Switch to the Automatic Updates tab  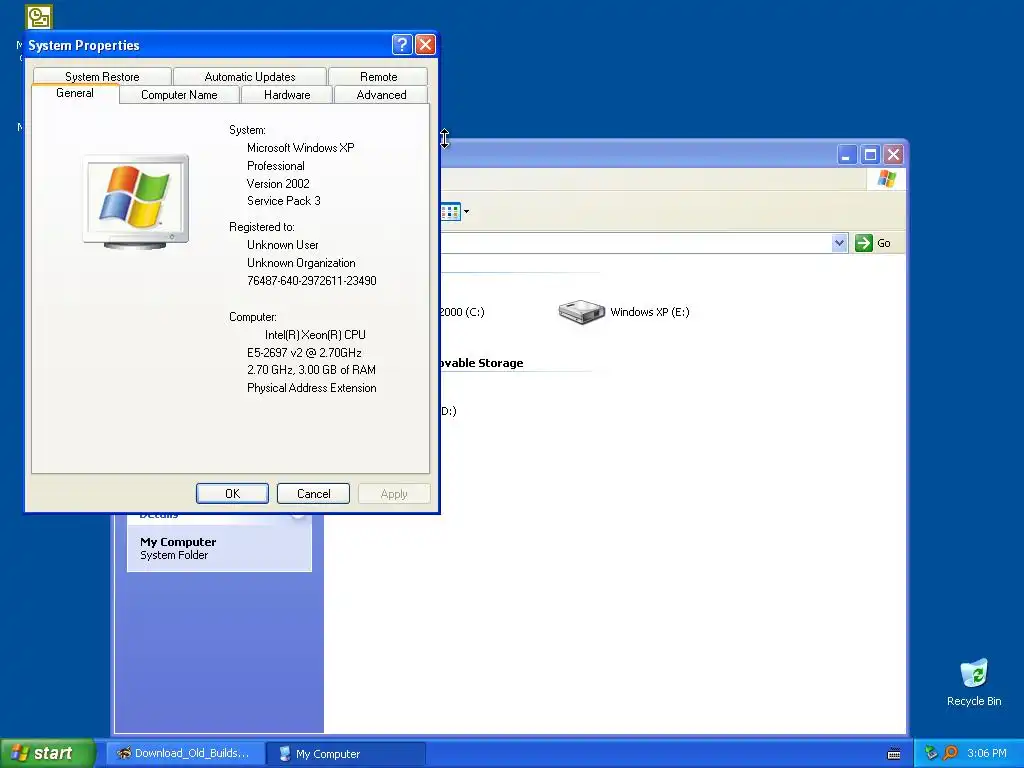tap(249, 76)
